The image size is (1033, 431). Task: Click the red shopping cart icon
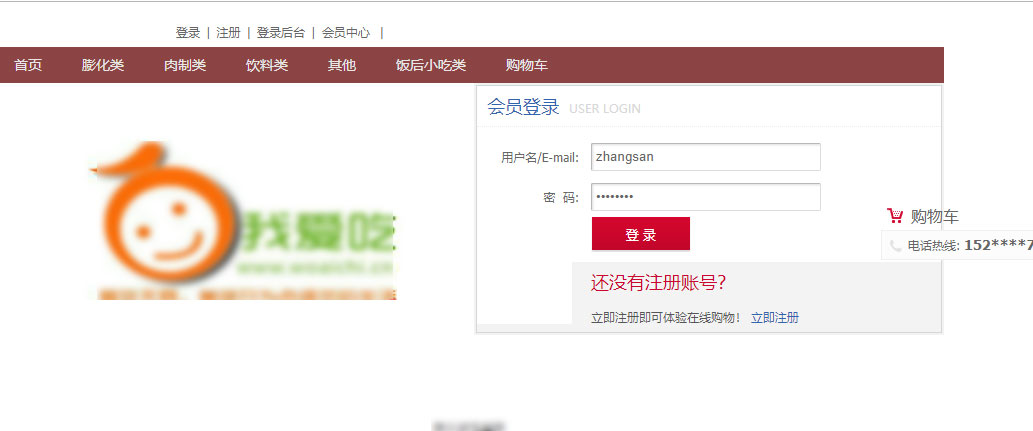click(895, 216)
